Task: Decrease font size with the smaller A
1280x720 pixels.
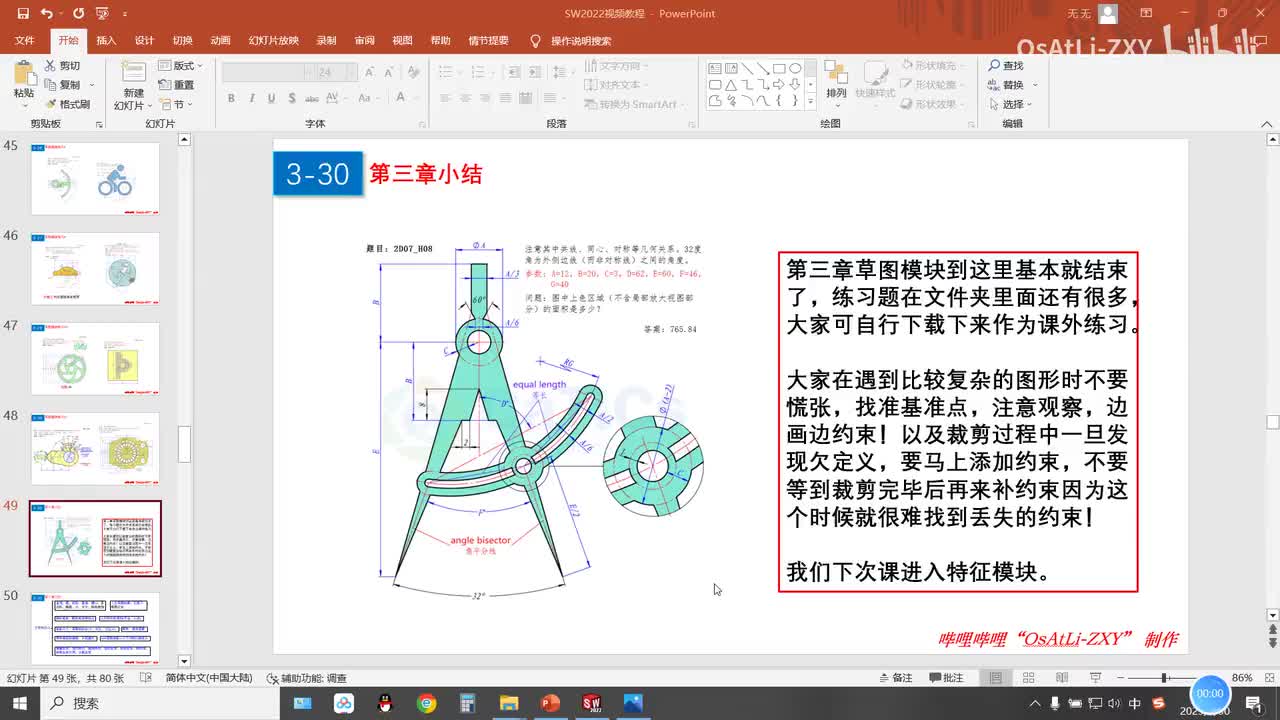Action: [x=390, y=73]
